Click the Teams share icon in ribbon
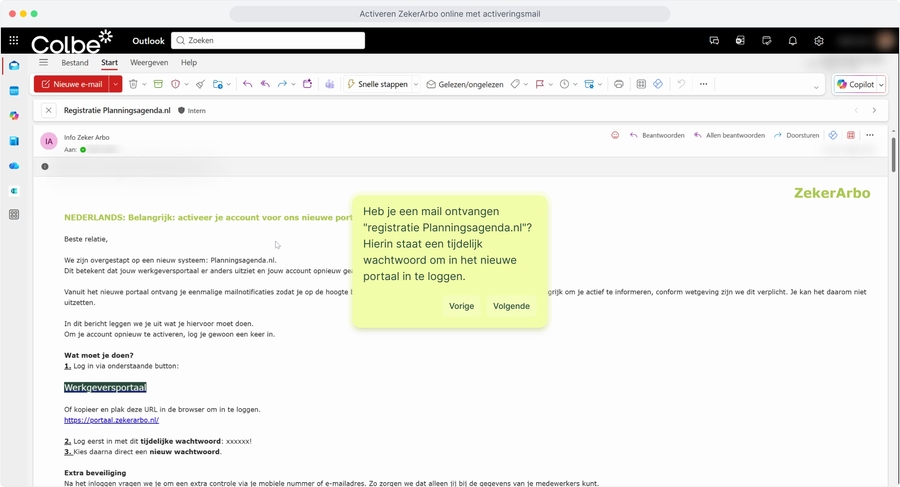 [x=329, y=85]
